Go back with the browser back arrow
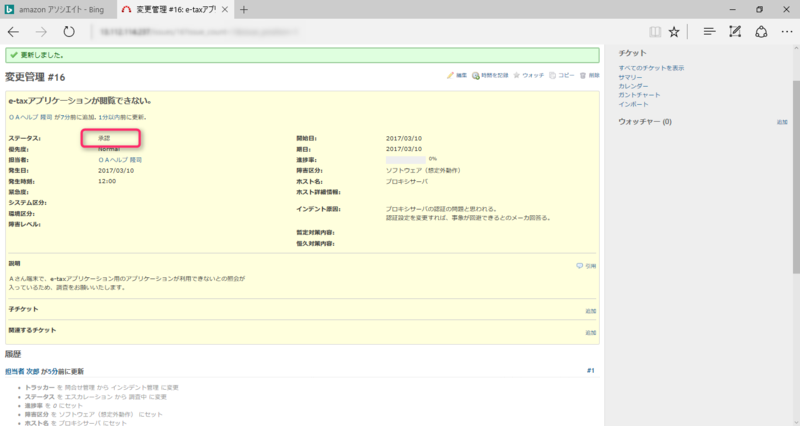This screenshot has width=800, height=426. pyautogui.click(x=13, y=32)
